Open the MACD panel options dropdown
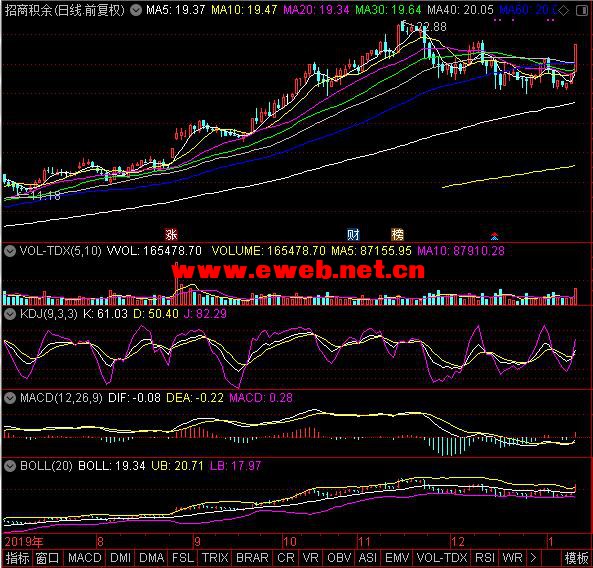593x568 pixels. (x=10, y=398)
